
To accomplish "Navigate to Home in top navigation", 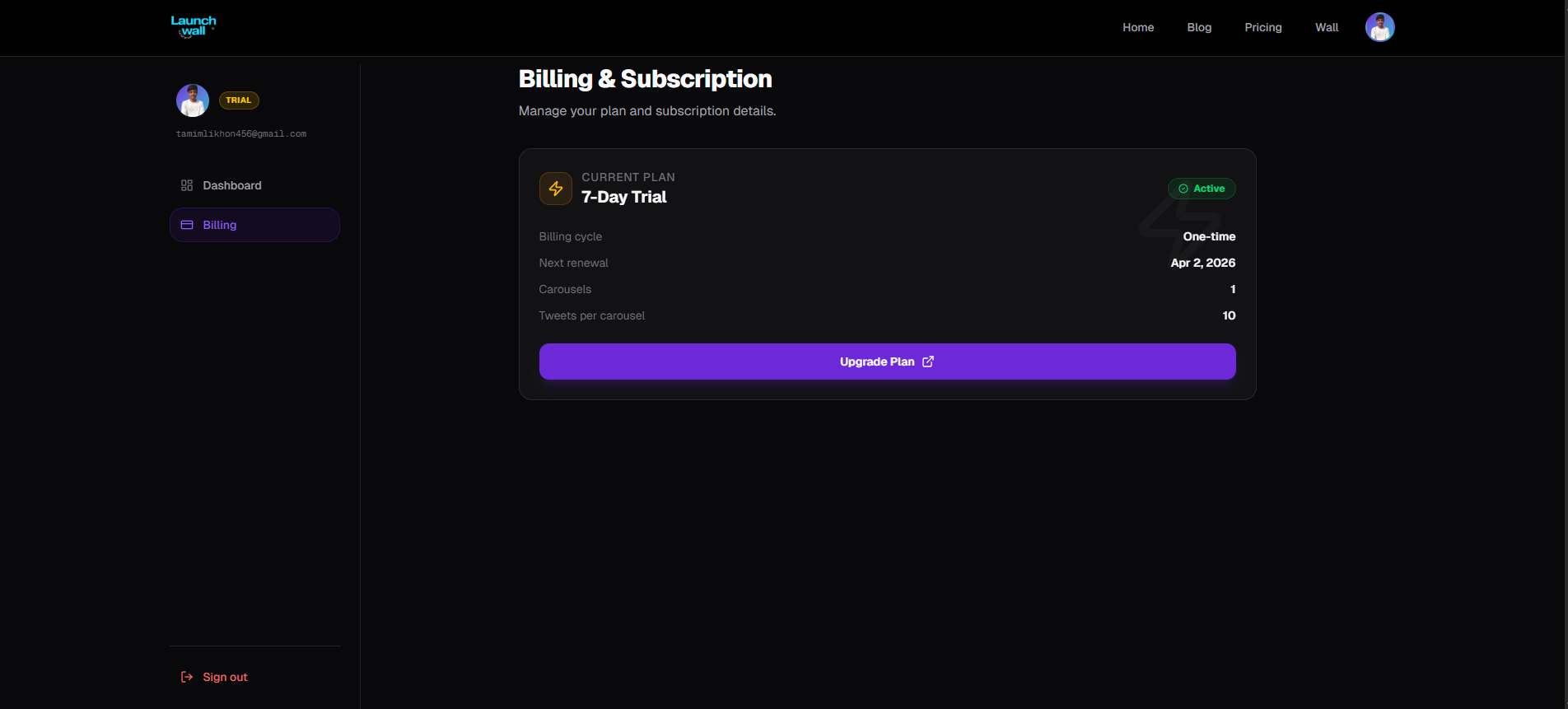I will pos(1138,27).
